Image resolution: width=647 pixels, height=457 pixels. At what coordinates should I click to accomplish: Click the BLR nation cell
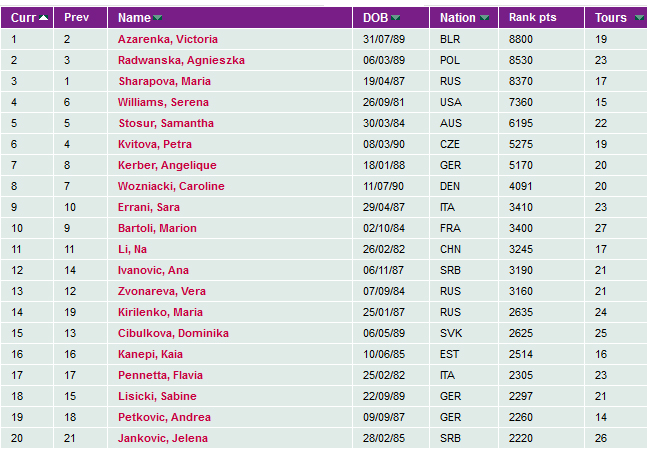click(x=449, y=39)
